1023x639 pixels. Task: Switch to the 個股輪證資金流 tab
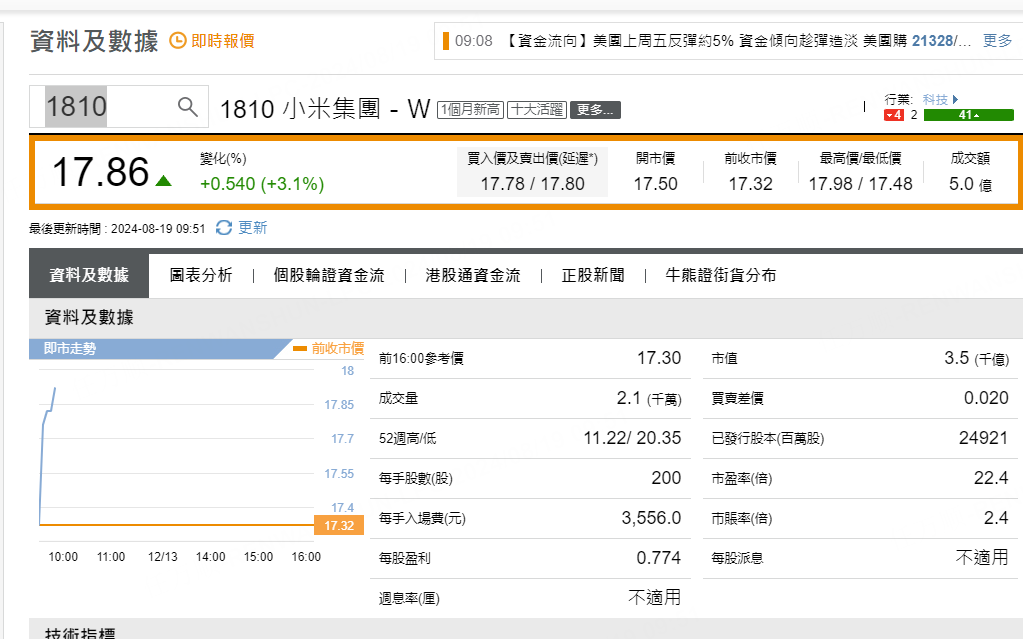[329, 275]
